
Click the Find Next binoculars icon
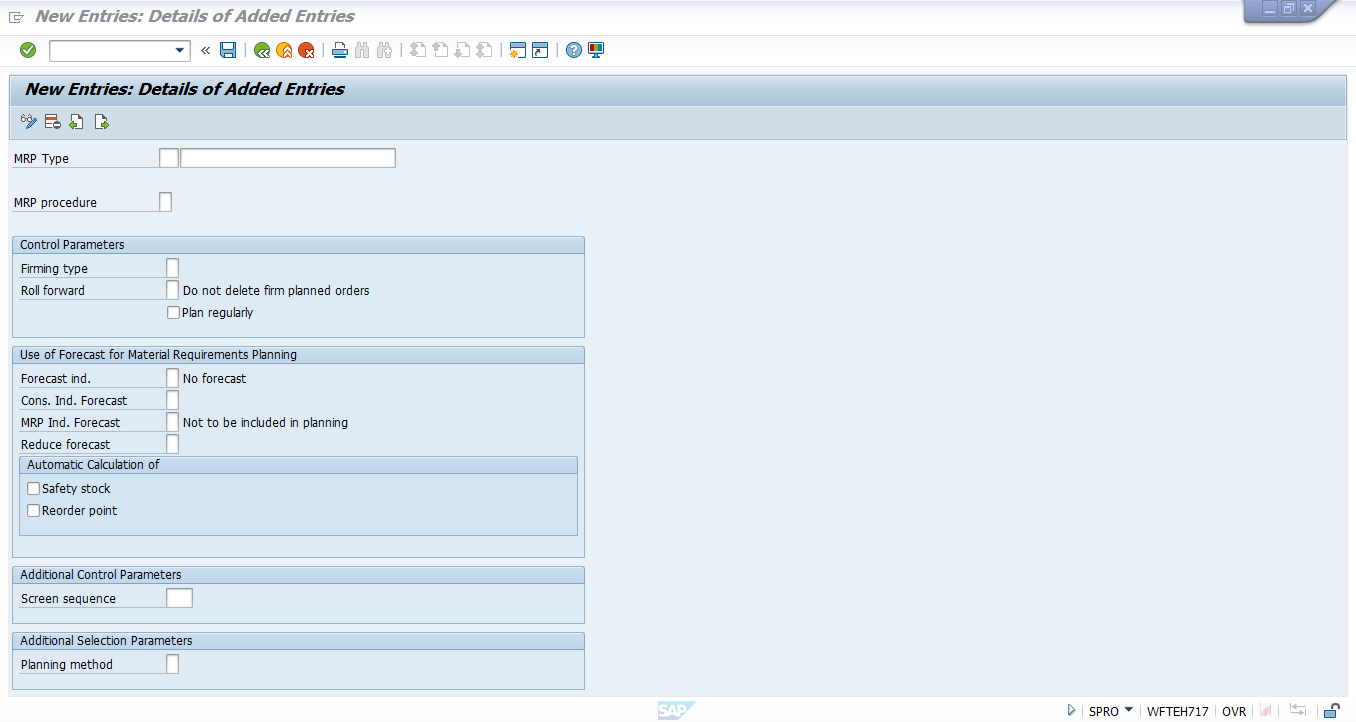(x=384, y=50)
